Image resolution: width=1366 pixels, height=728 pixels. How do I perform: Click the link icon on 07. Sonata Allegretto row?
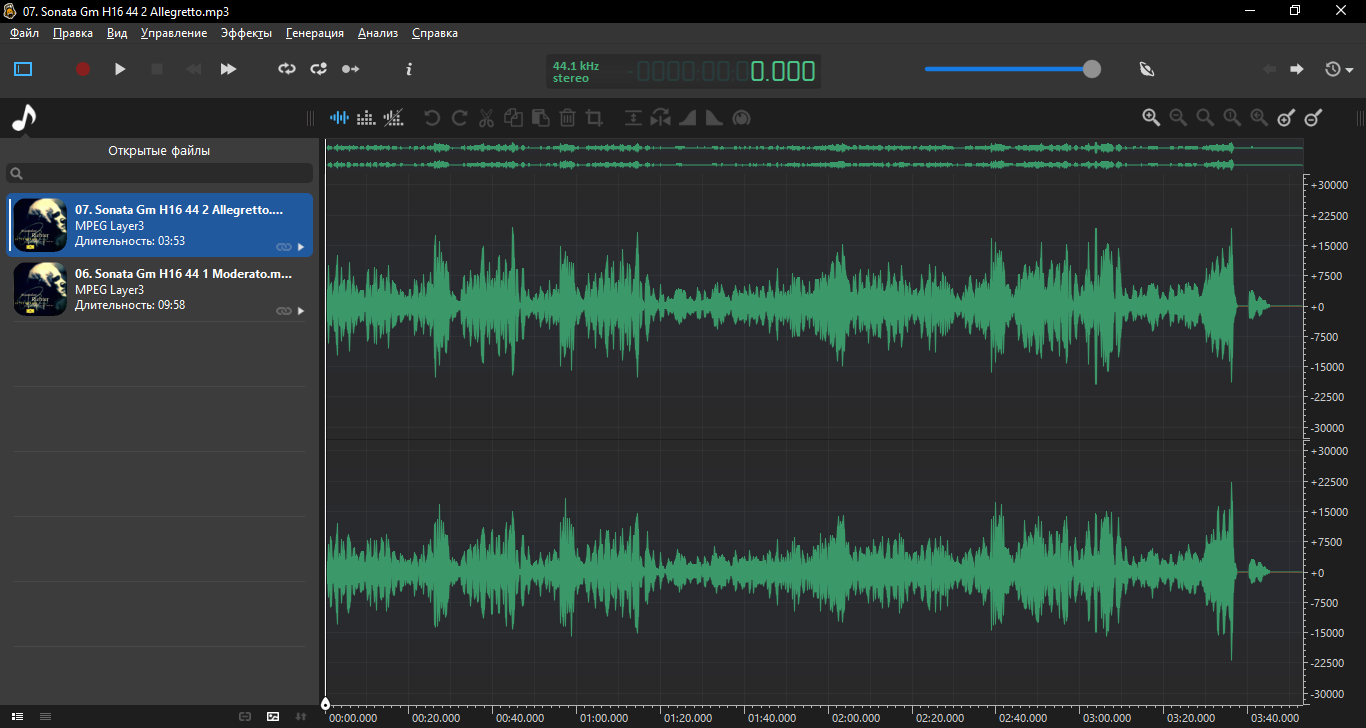[x=284, y=247]
